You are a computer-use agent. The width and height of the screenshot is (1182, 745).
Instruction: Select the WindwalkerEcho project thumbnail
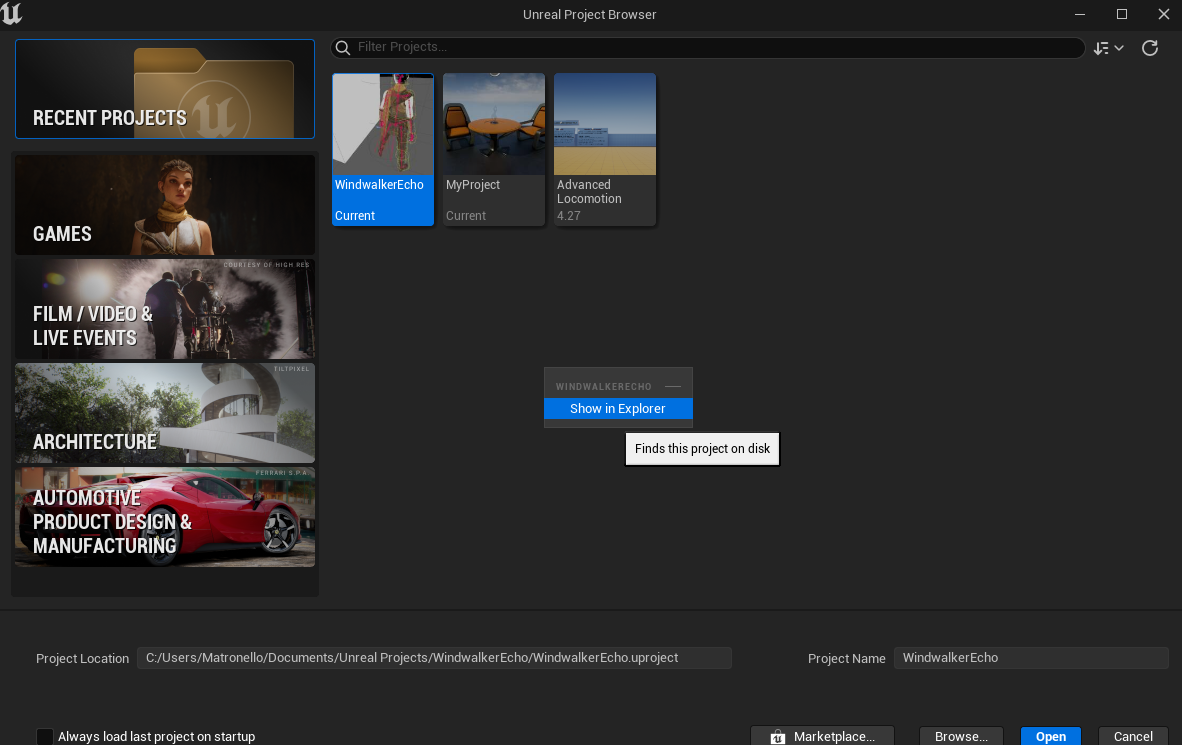383,125
